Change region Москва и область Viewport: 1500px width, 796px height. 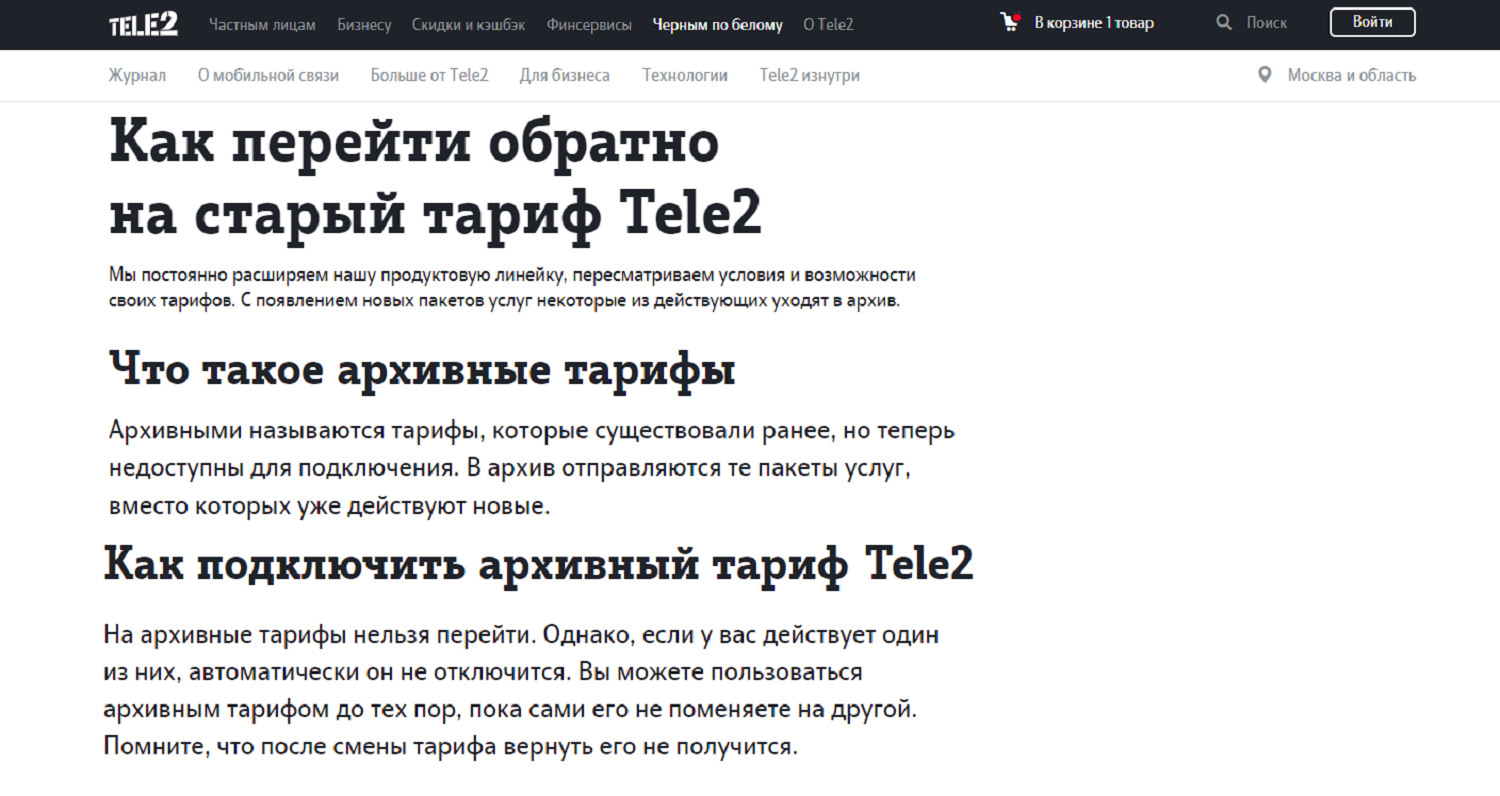point(1351,75)
